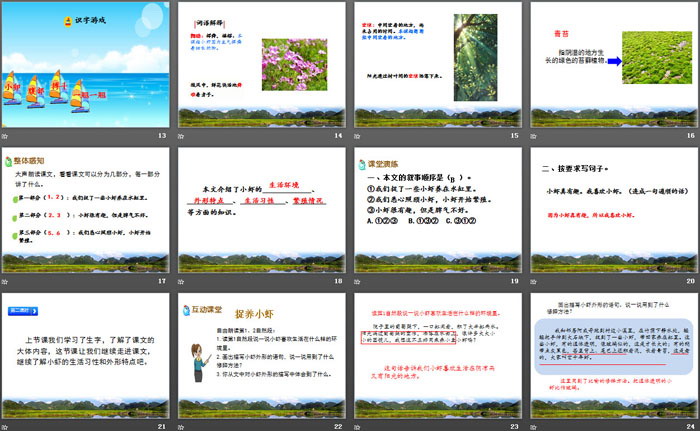This screenshot has width=700, height=431.
Task: Select slide 24 with the blue rounded text box
Action: (x=614, y=356)
